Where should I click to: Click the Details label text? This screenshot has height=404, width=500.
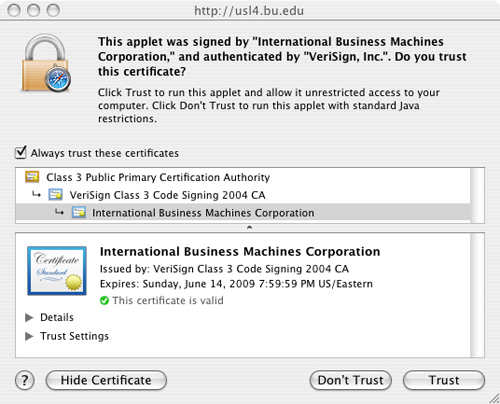click(57, 317)
